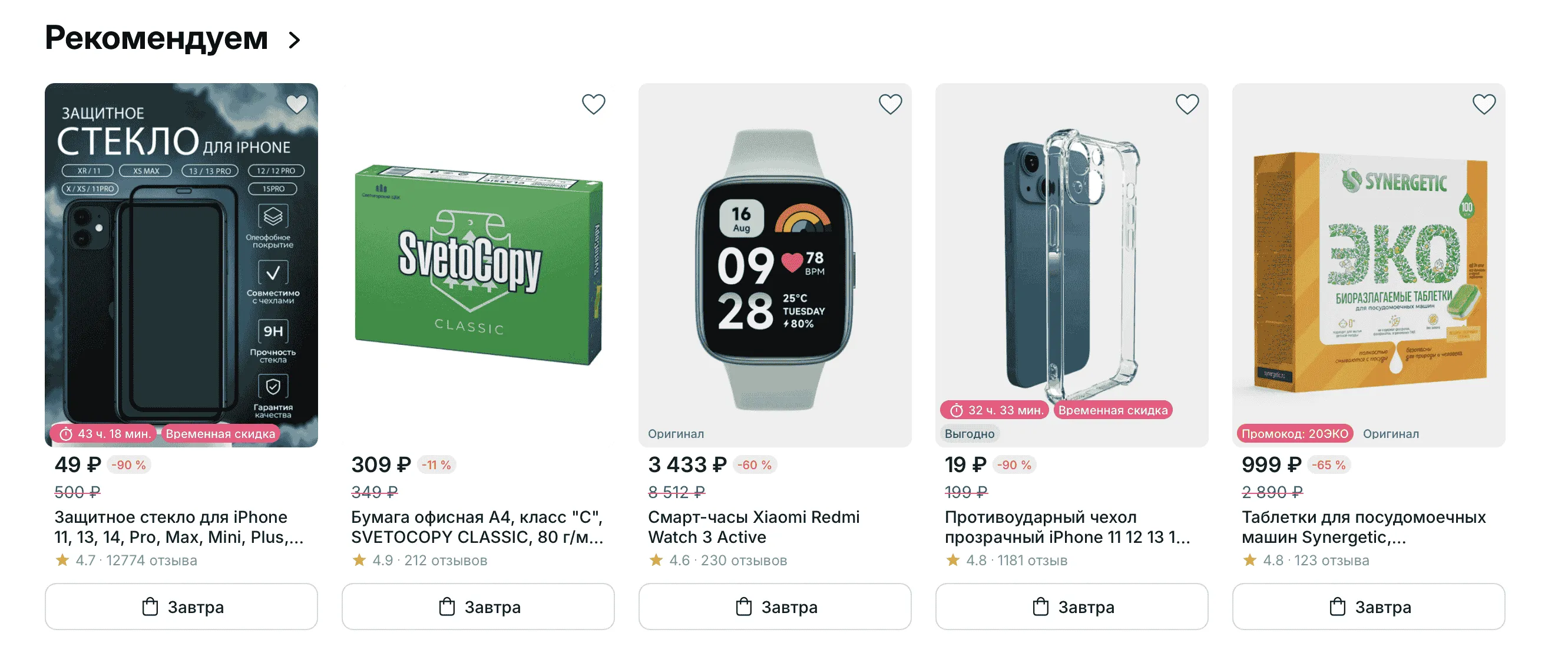The height and width of the screenshot is (659, 1568).
Task: Add Synergetic dishwasher tablets to cart
Action: 1368,607
